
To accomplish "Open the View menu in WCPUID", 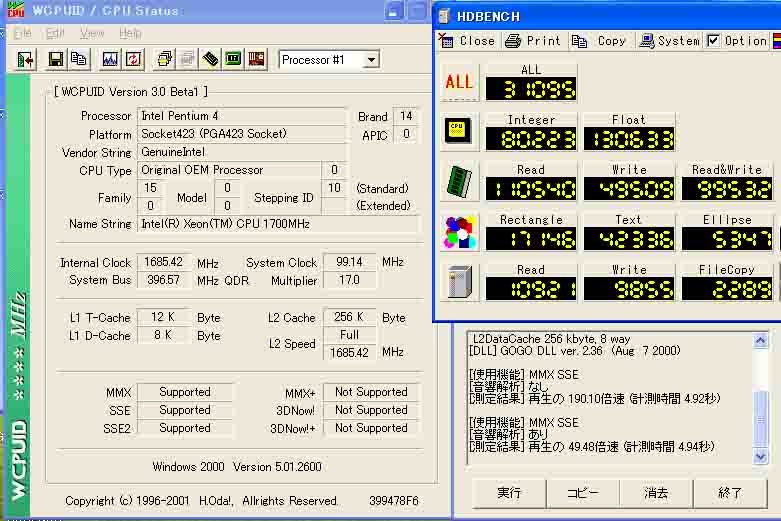I will pos(92,33).
